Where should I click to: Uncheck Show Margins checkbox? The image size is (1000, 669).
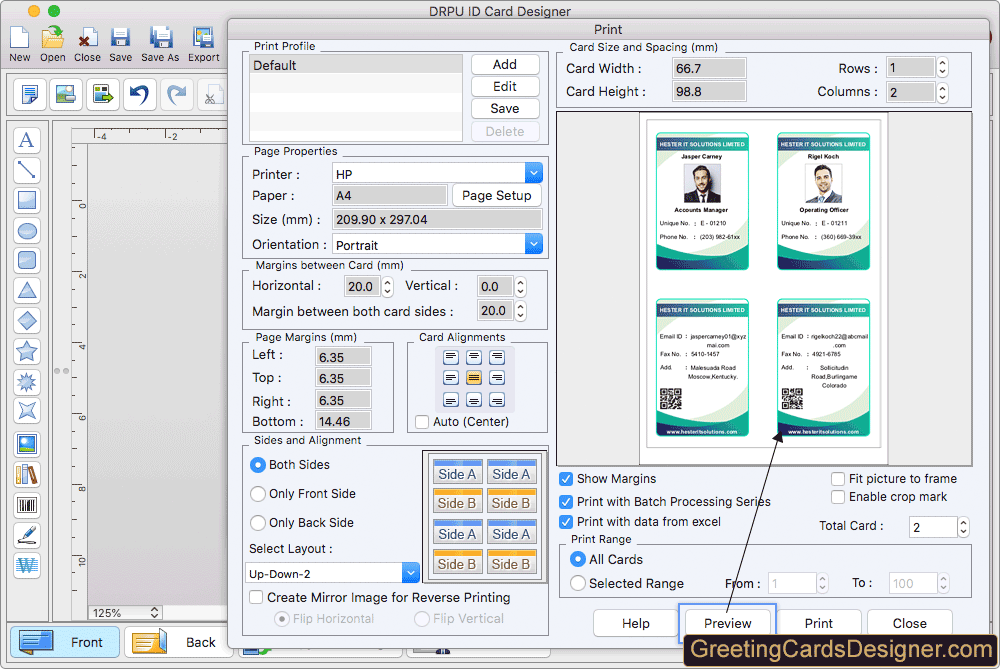pyautogui.click(x=566, y=479)
